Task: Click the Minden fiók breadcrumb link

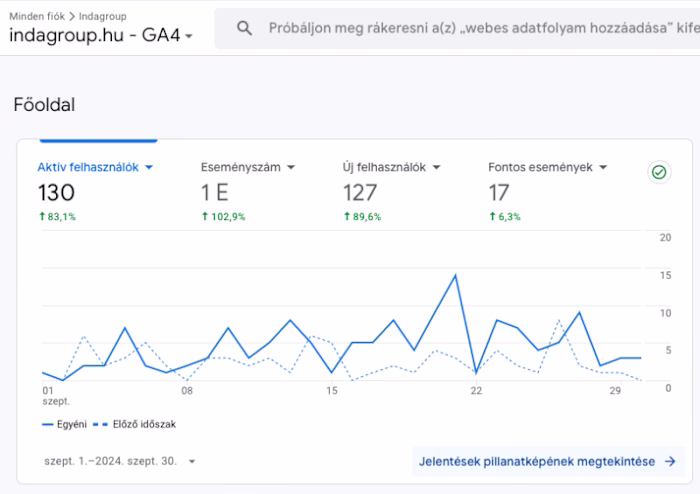Action: 37,17
